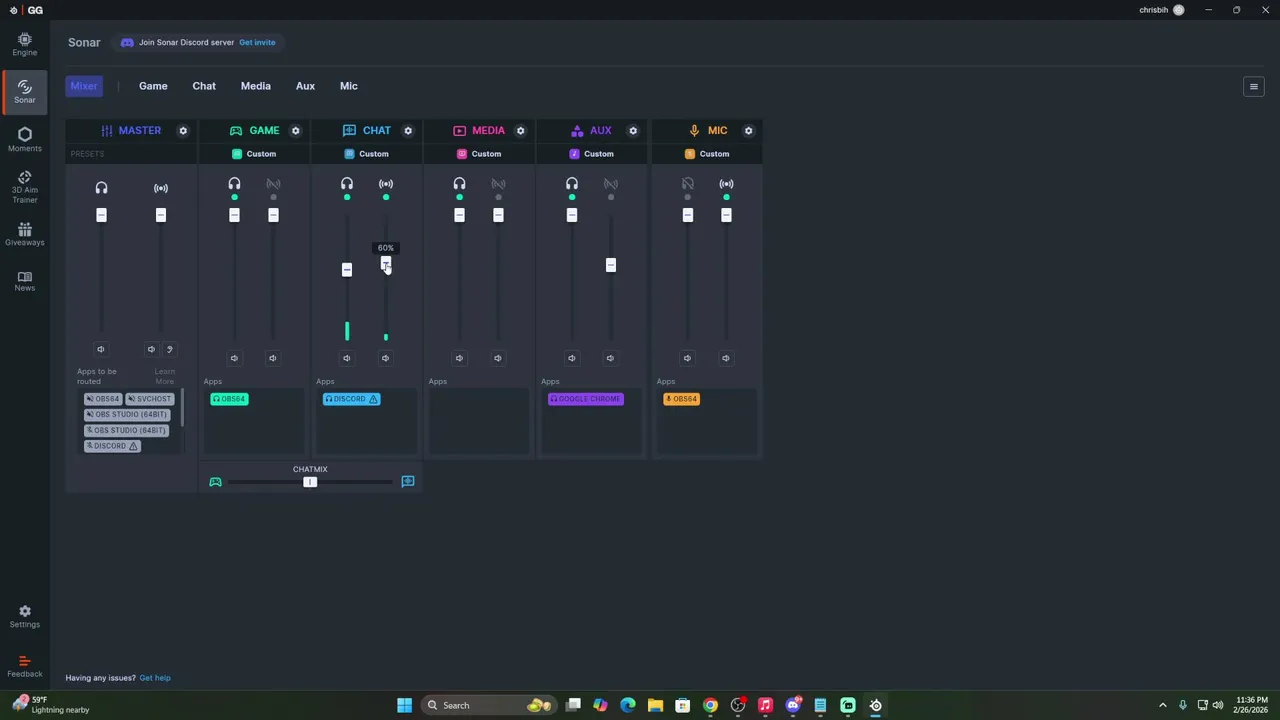This screenshot has width=1280, height=720.
Task: Switch to the Game tab
Action: pos(153,86)
